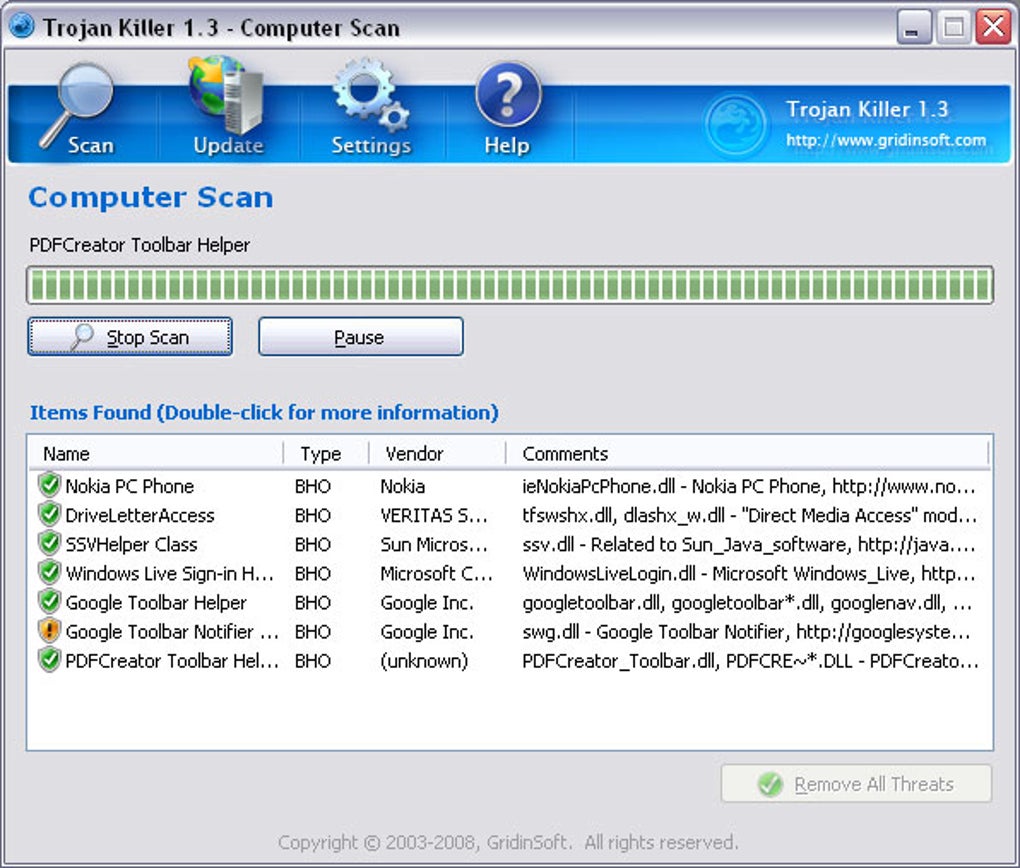
Task: Click the Scan magnifying glass icon
Action: click(x=78, y=104)
